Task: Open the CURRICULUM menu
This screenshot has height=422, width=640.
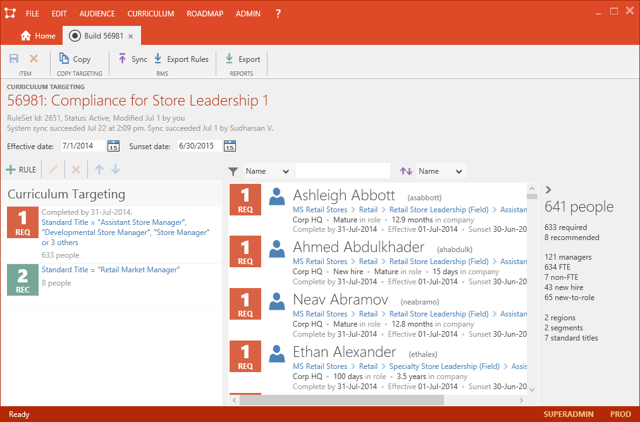Action: (151, 13)
